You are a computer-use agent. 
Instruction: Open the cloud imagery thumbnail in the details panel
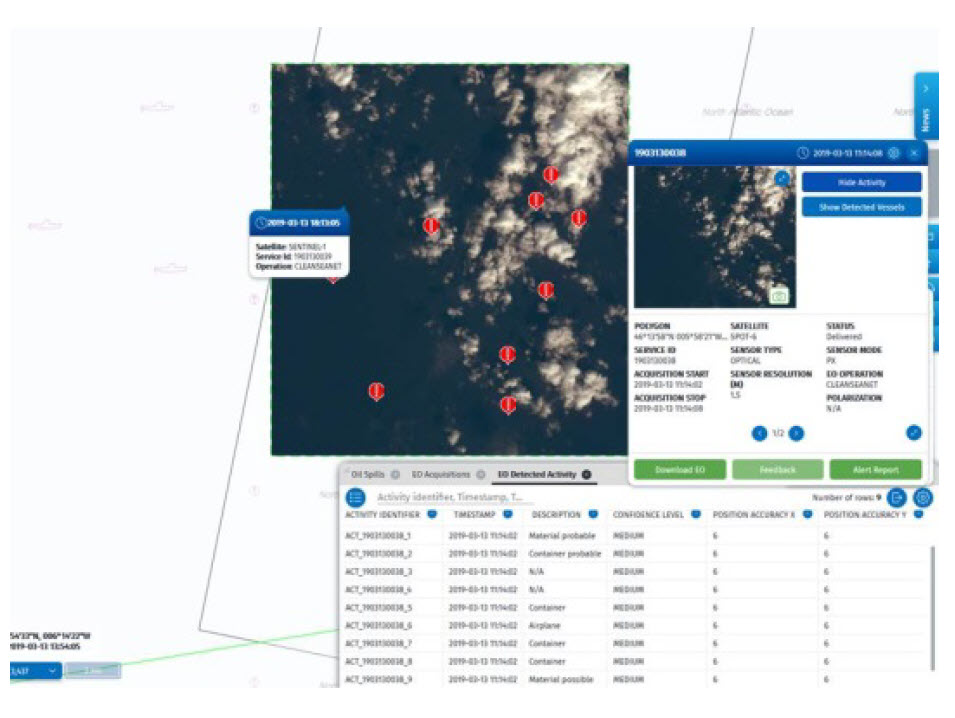pyautogui.click(x=715, y=237)
